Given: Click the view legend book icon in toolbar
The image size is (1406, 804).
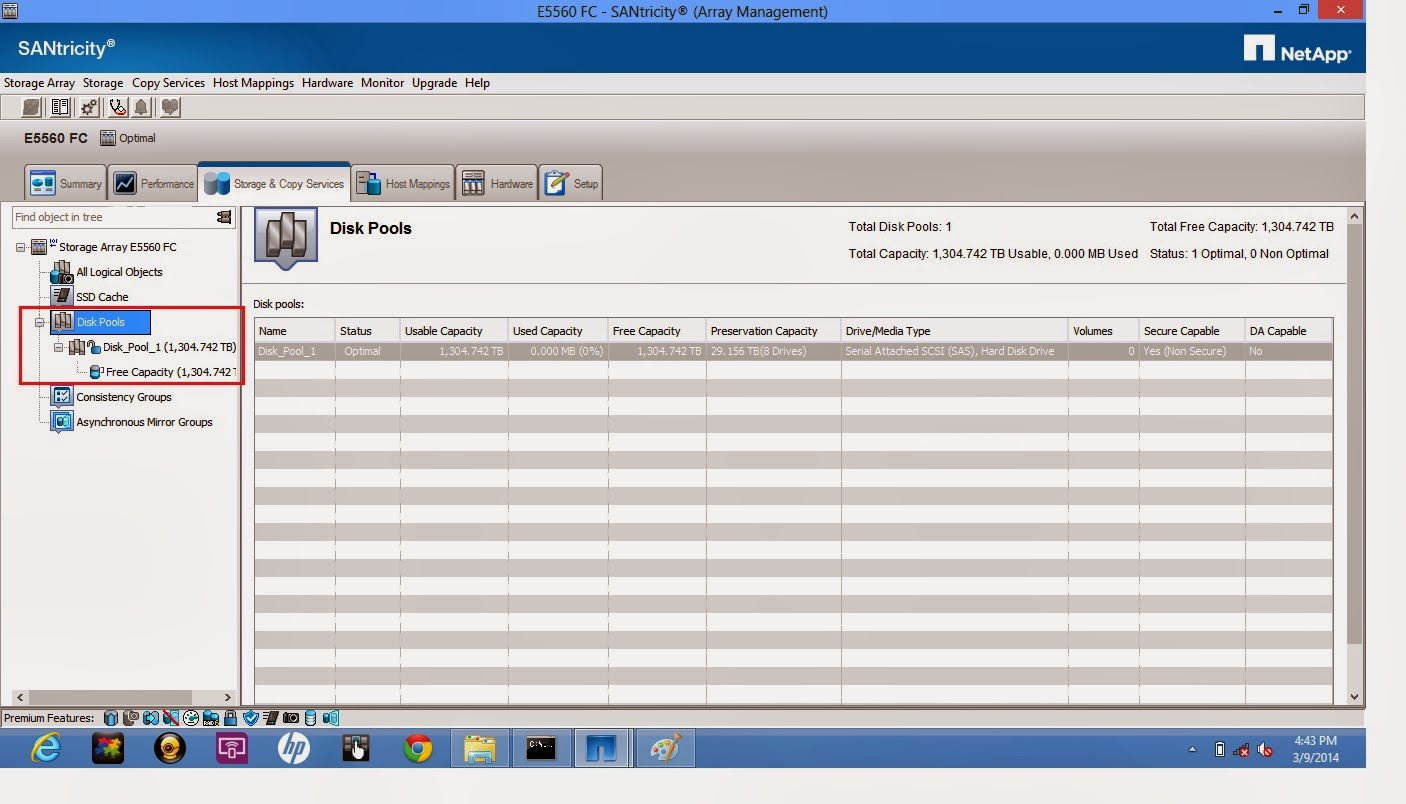Looking at the screenshot, I should click(60, 107).
